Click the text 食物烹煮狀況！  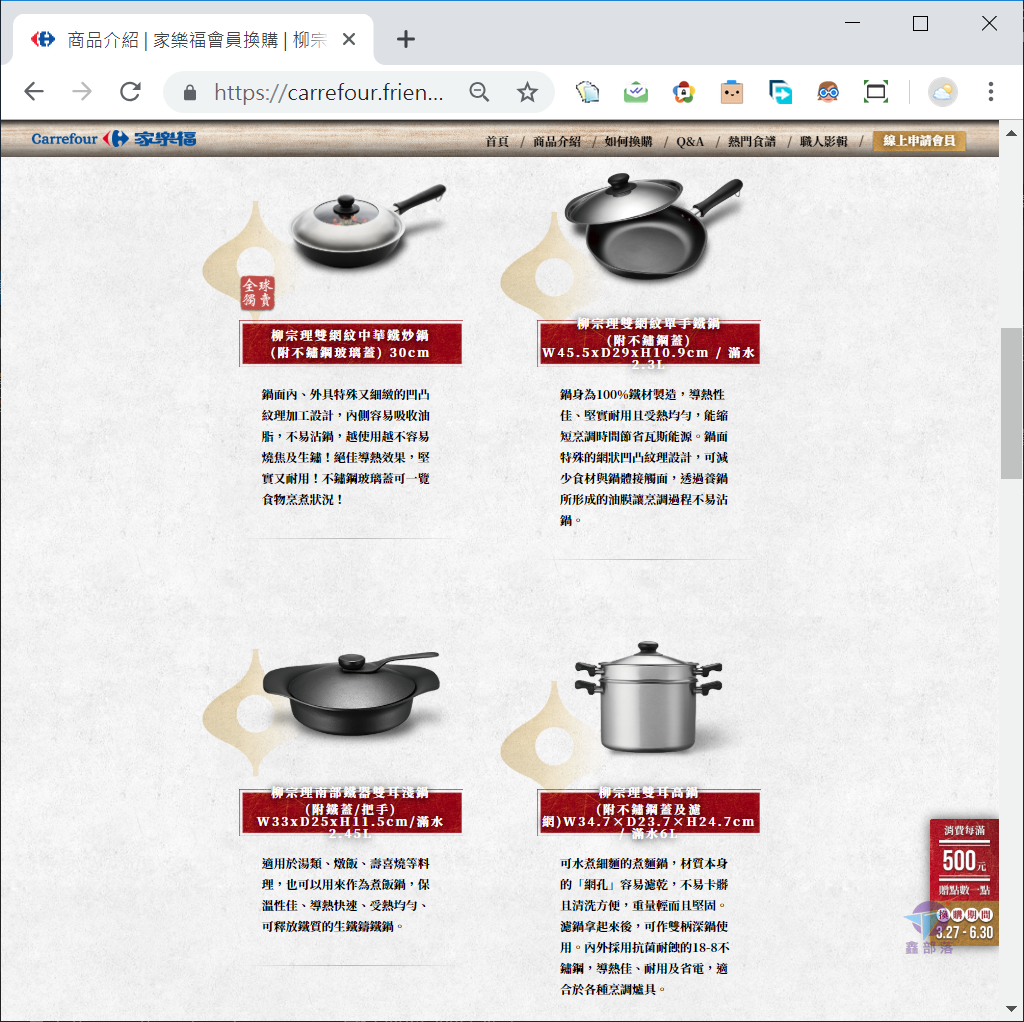tap(303, 500)
